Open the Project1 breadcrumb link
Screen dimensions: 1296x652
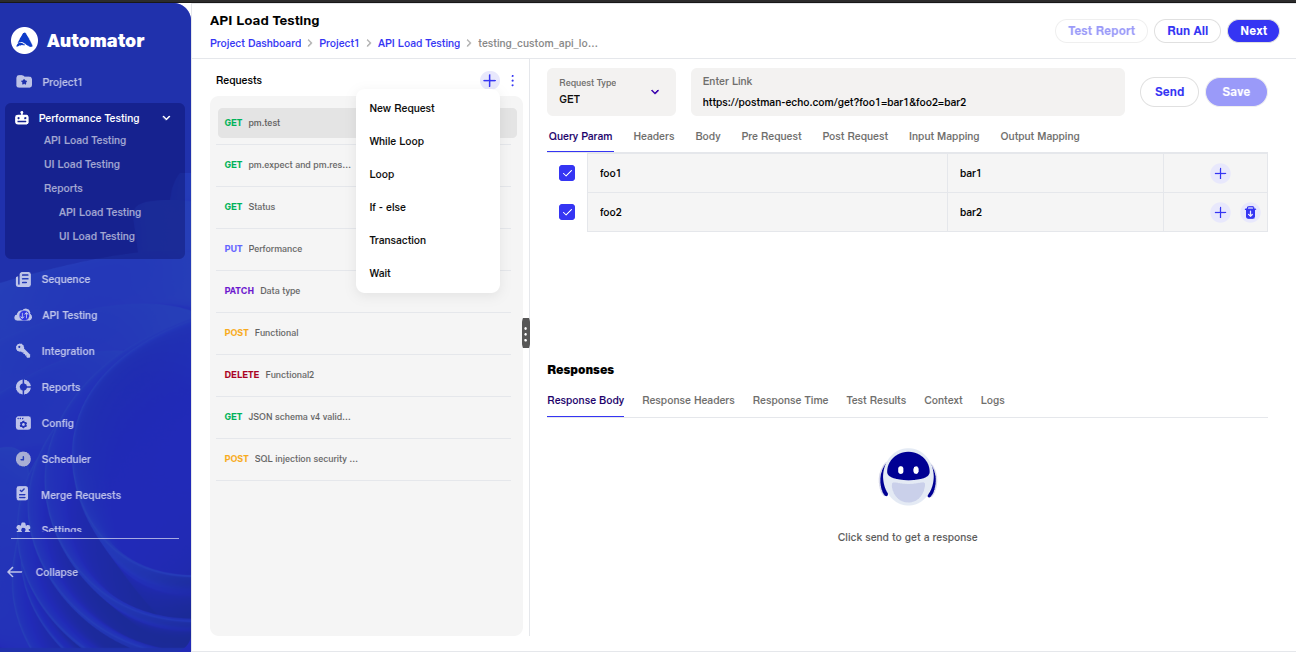(339, 43)
